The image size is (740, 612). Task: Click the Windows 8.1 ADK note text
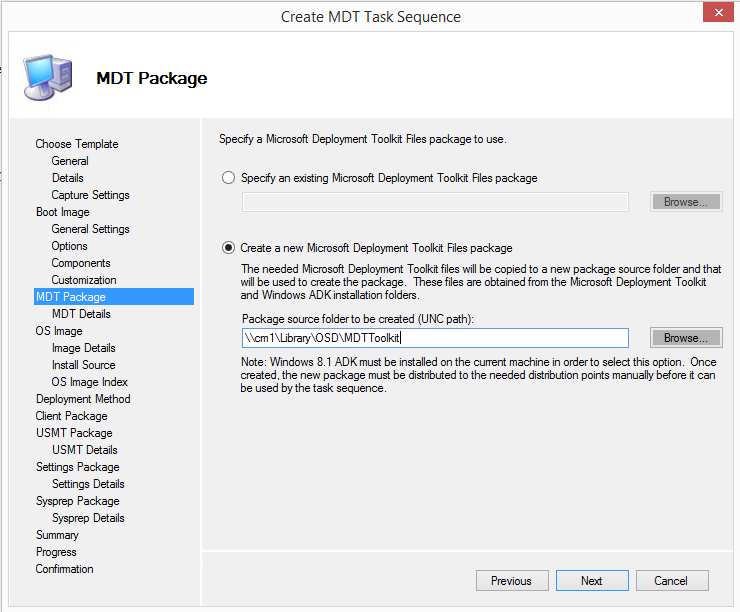pos(479,375)
